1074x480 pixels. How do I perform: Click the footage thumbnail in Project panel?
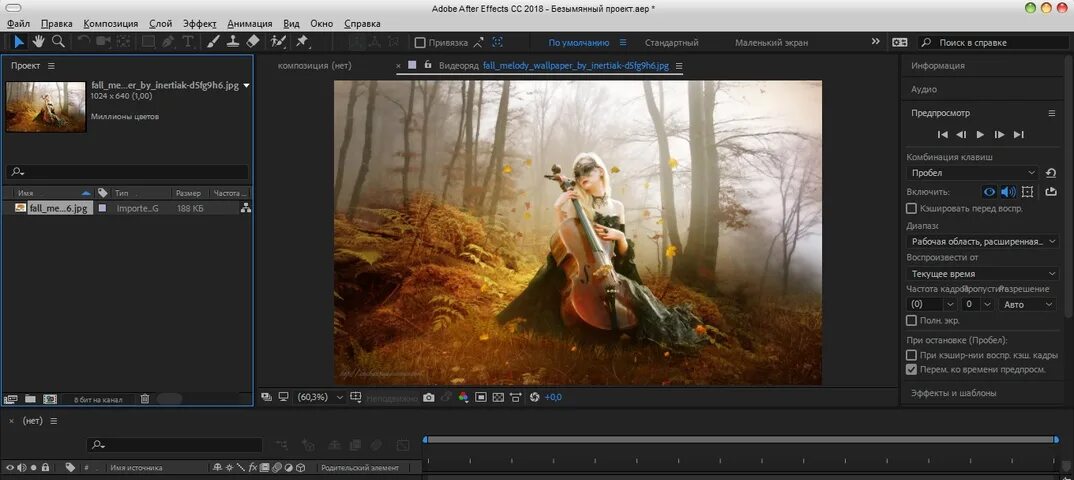(x=46, y=107)
